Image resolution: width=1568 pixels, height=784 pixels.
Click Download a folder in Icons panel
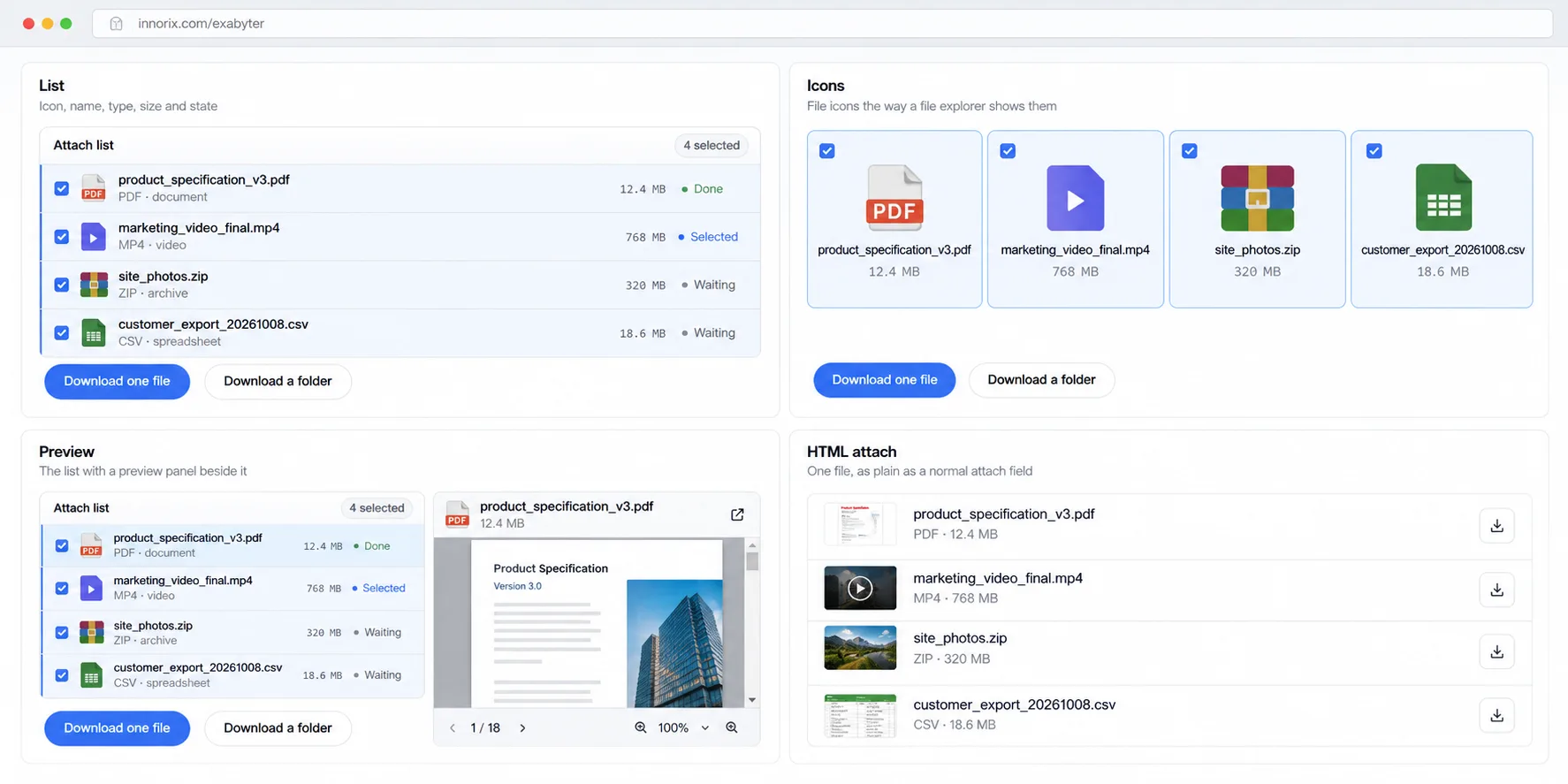click(x=1041, y=380)
